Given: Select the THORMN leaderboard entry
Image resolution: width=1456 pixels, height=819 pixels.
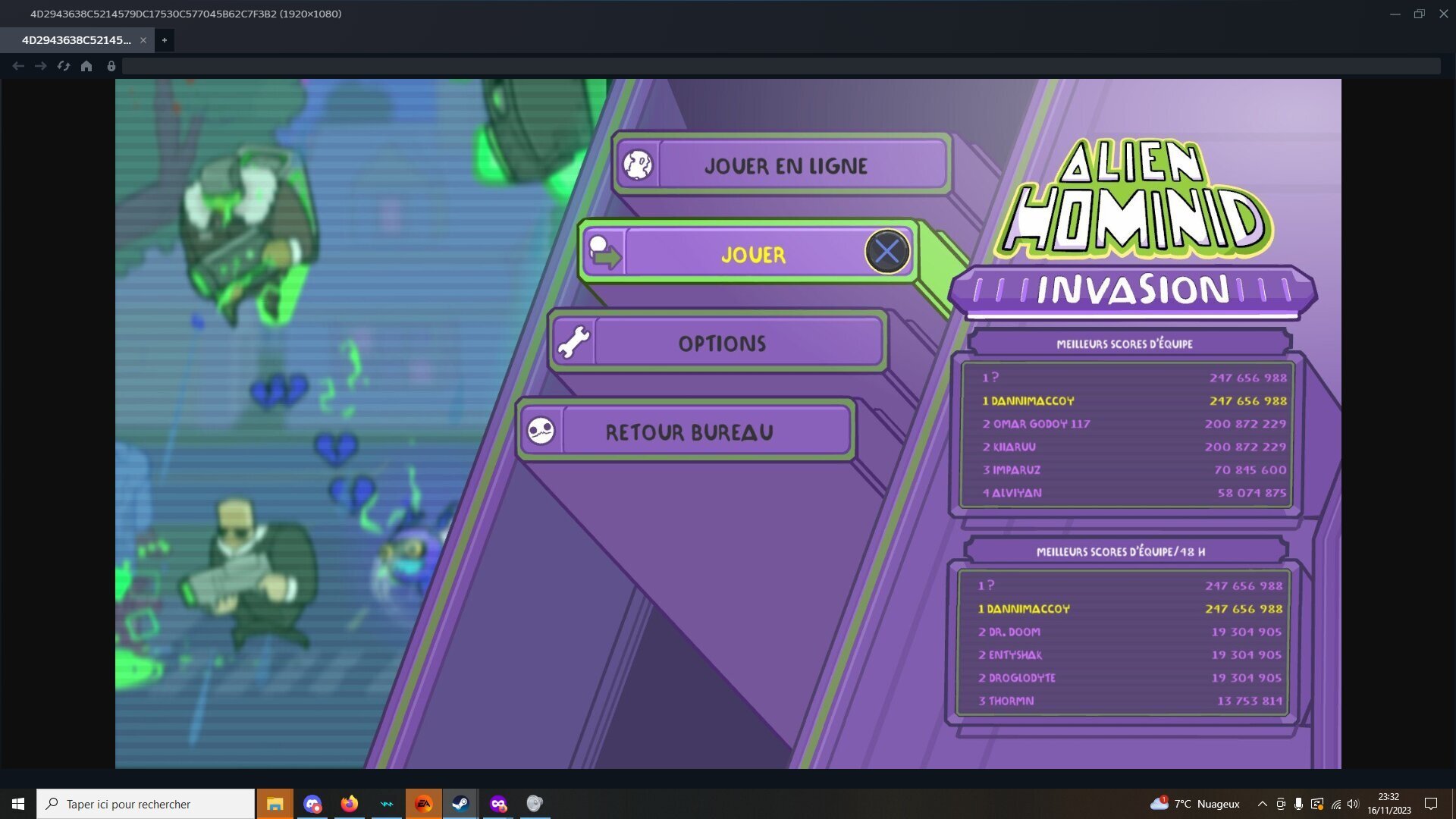Looking at the screenshot, I should click(x=1130, y=701).
